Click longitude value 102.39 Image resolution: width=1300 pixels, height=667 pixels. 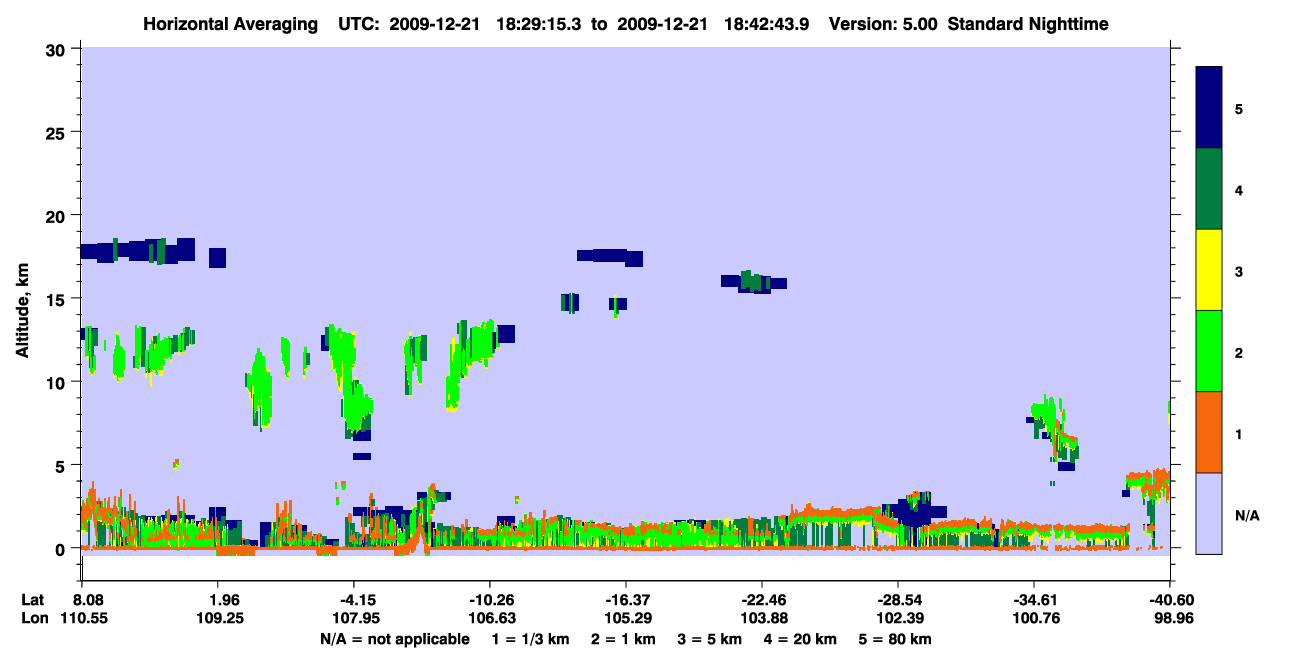point(899,618)
